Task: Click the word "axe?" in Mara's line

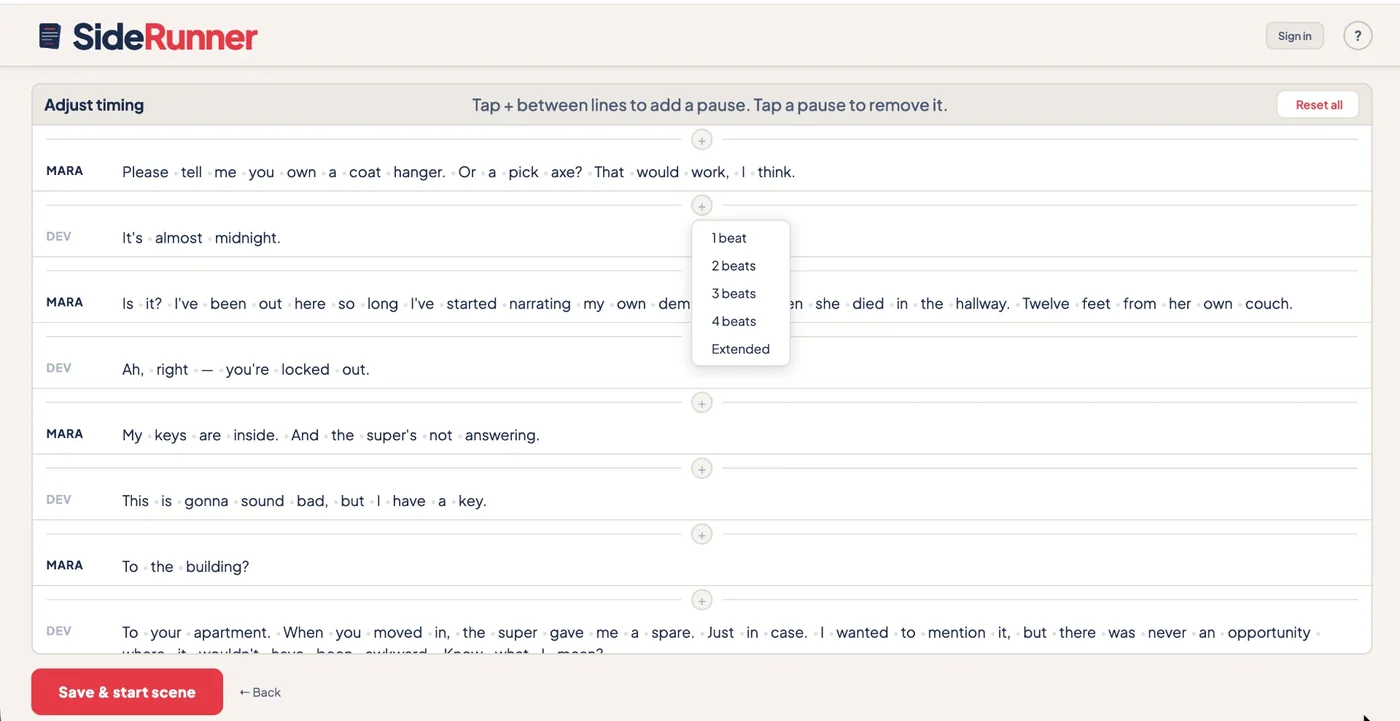Action: pyautogui.click(x=566, y=172)
